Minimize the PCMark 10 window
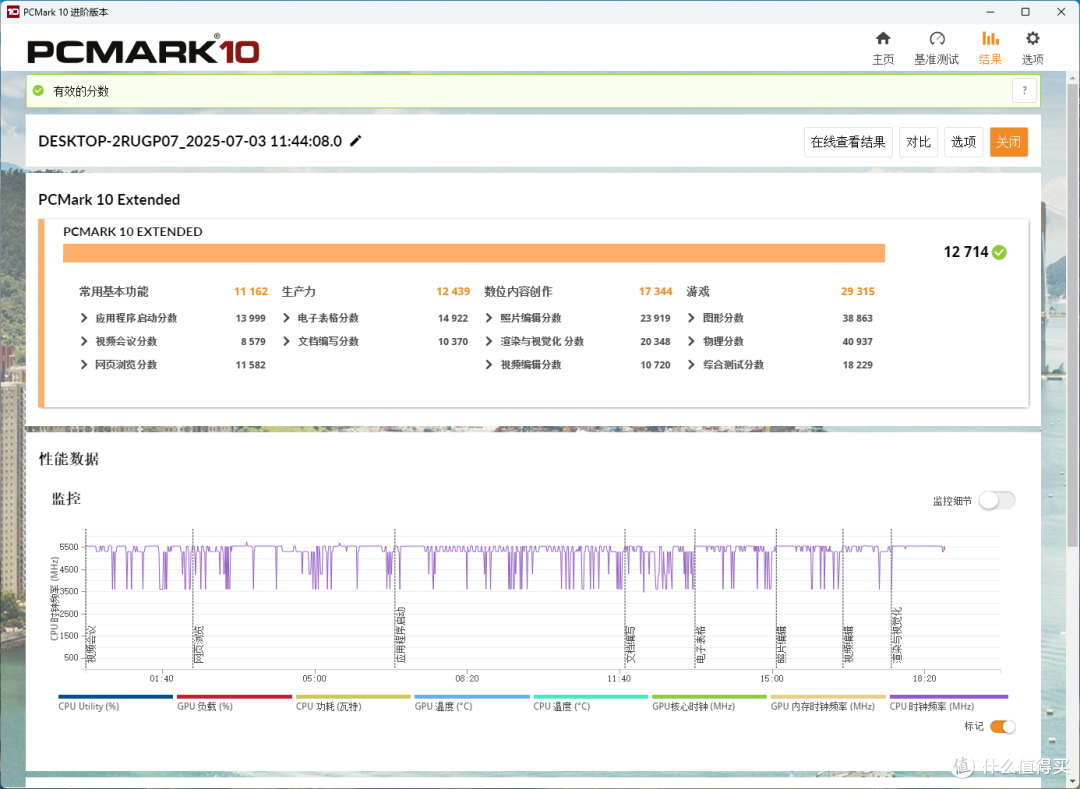1080x789 pixels. [x=990, y=12]
